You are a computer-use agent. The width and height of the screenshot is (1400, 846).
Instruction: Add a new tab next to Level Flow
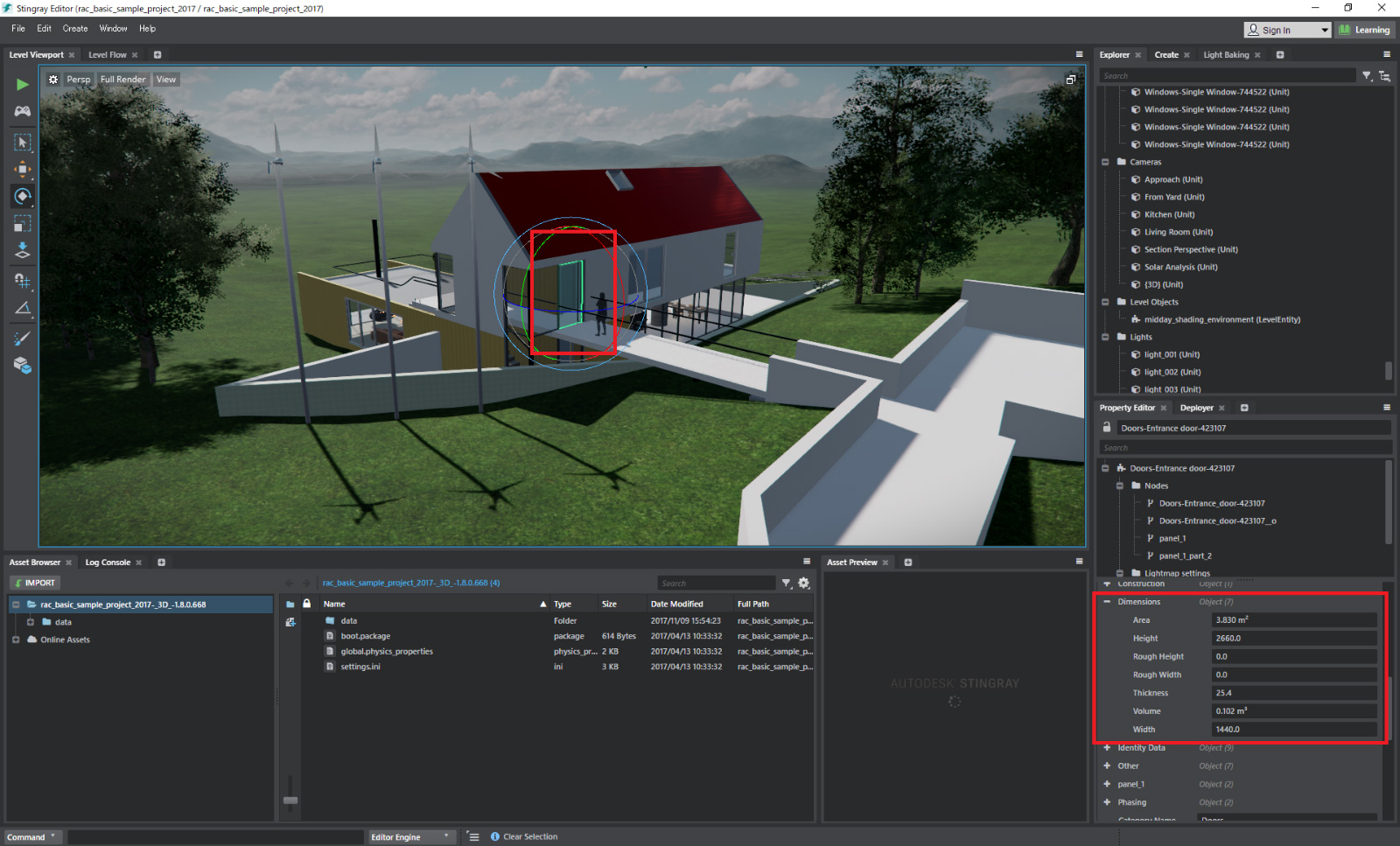[x=157, y=54]
